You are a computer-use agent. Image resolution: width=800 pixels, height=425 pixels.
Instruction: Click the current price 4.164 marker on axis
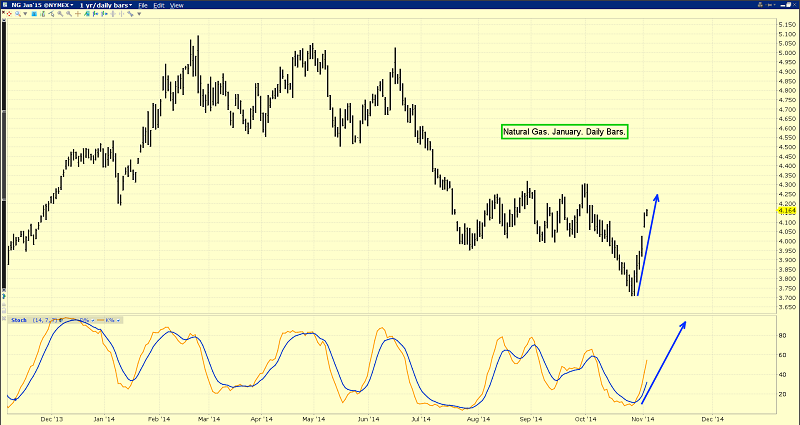(x=784, y=211)
